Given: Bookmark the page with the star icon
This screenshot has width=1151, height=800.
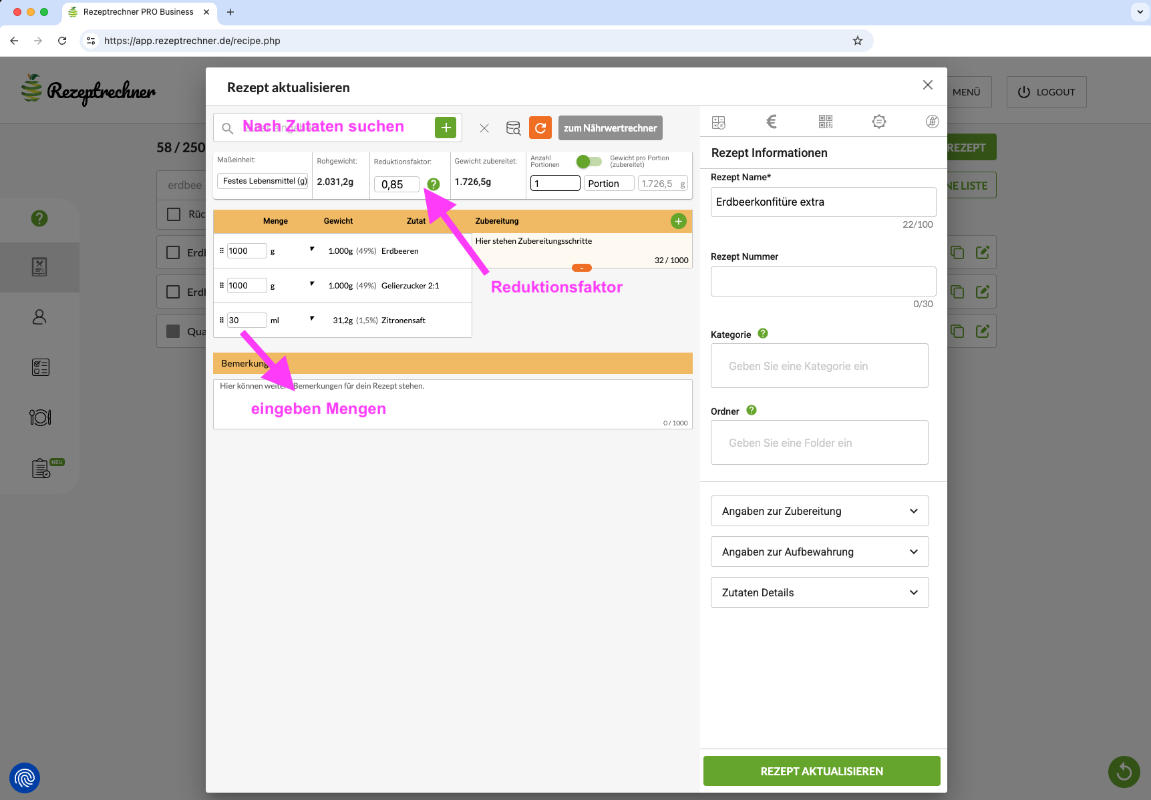Looking at the screenshot, I should [857, 41].
